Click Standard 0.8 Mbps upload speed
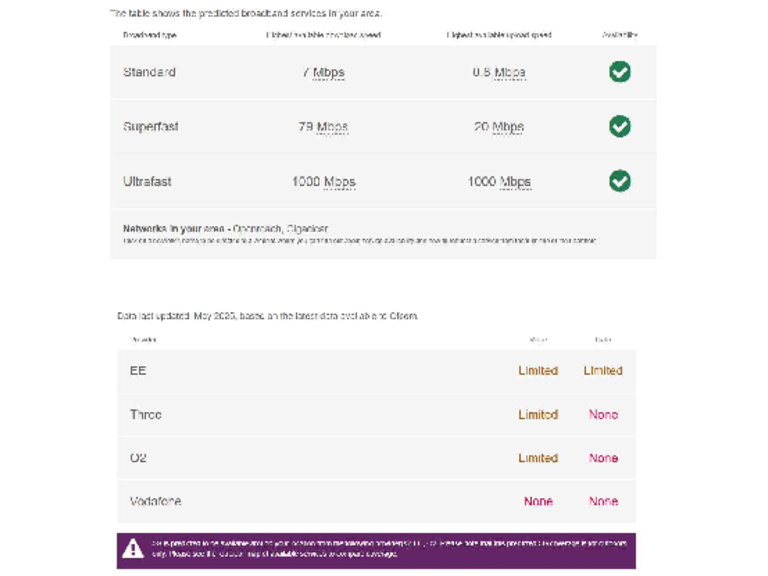This screenshot has height=576, width=768. tap(499, 73)
